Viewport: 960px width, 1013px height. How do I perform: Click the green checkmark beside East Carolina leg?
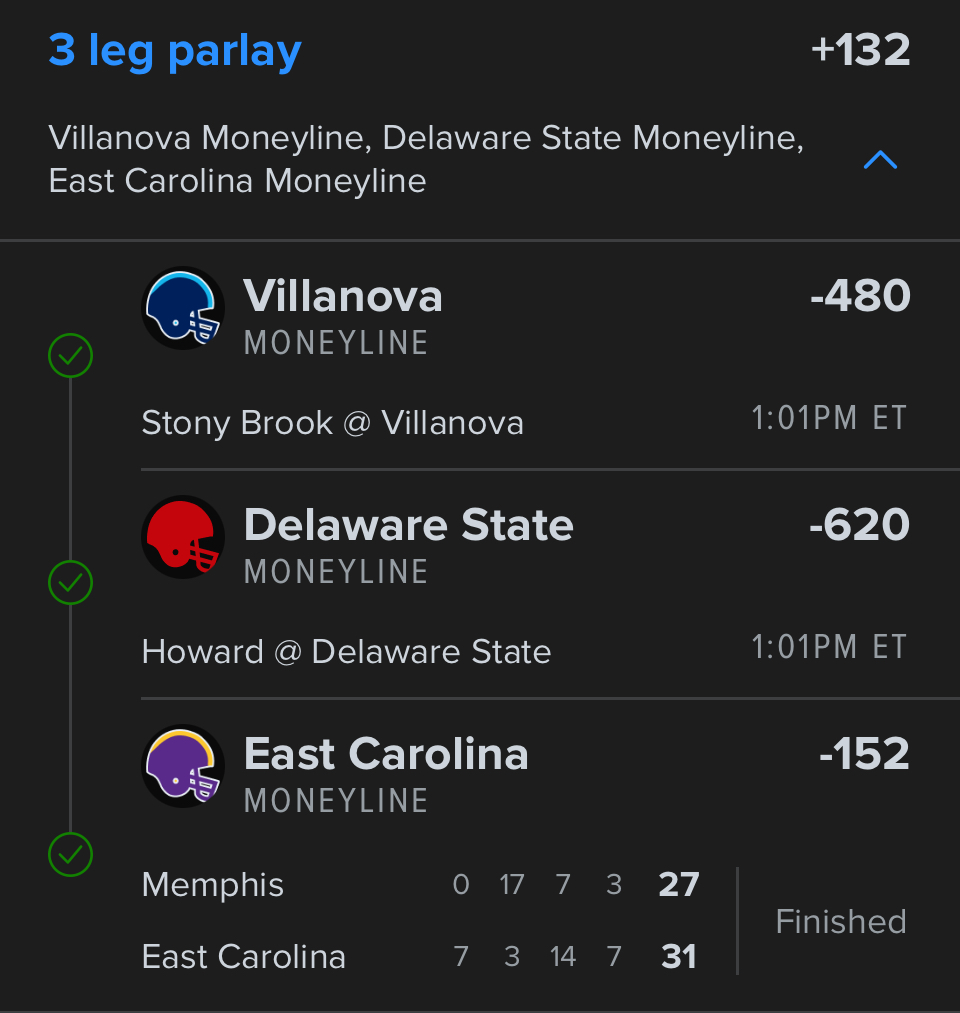(71, 854)
